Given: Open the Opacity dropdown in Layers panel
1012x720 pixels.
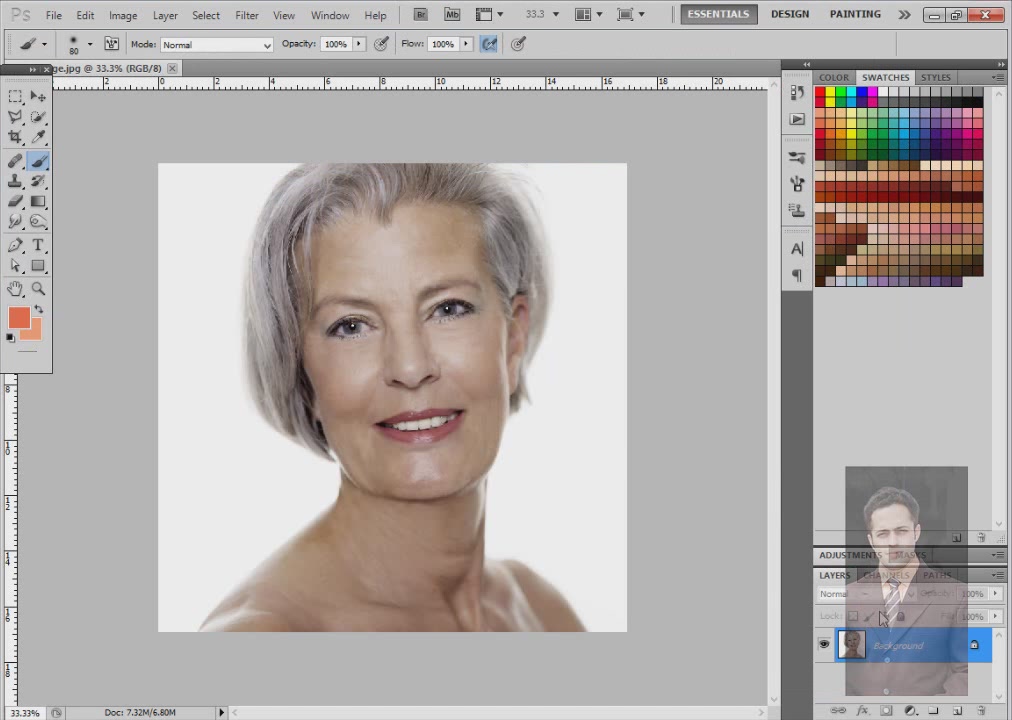Looking at the screenshot, I should tap(994, 593).
